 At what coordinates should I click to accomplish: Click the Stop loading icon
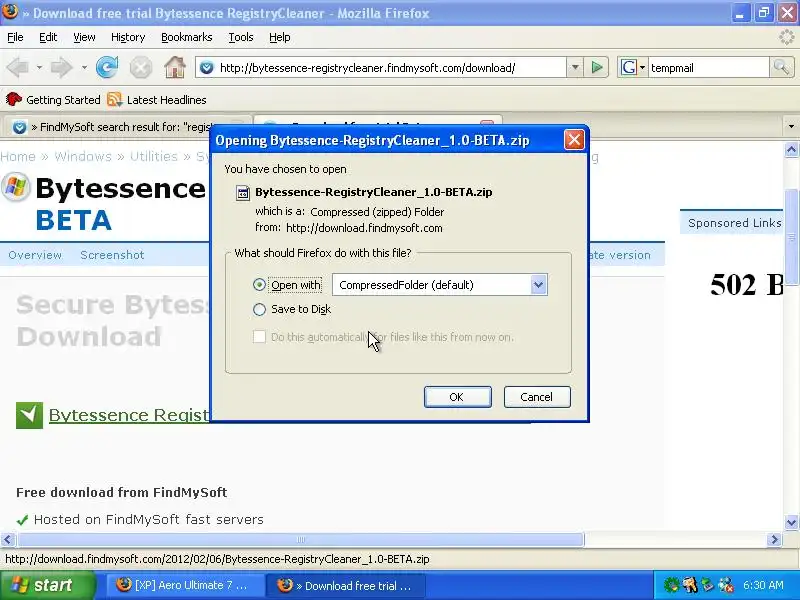tap(140, 67)
